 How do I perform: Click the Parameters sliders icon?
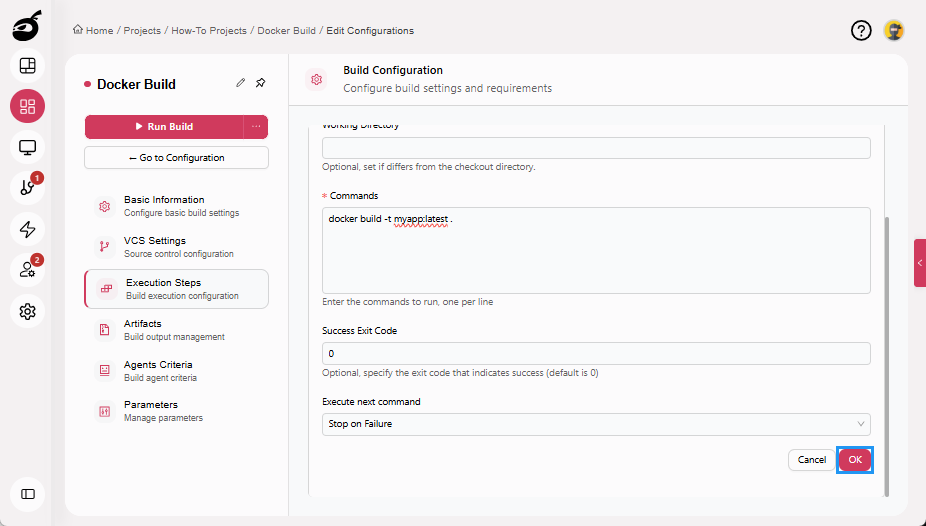tap(105, 411)
